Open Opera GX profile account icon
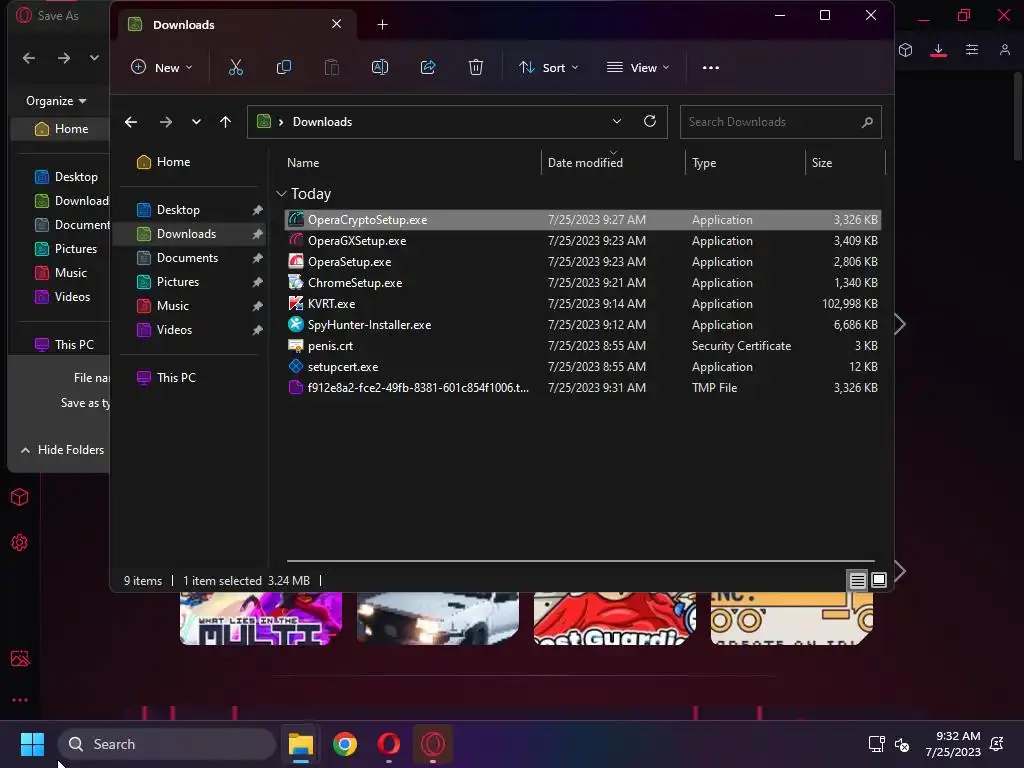Image resolution: width=1024 pixels, height=768 pixels. pos(1004,50)
